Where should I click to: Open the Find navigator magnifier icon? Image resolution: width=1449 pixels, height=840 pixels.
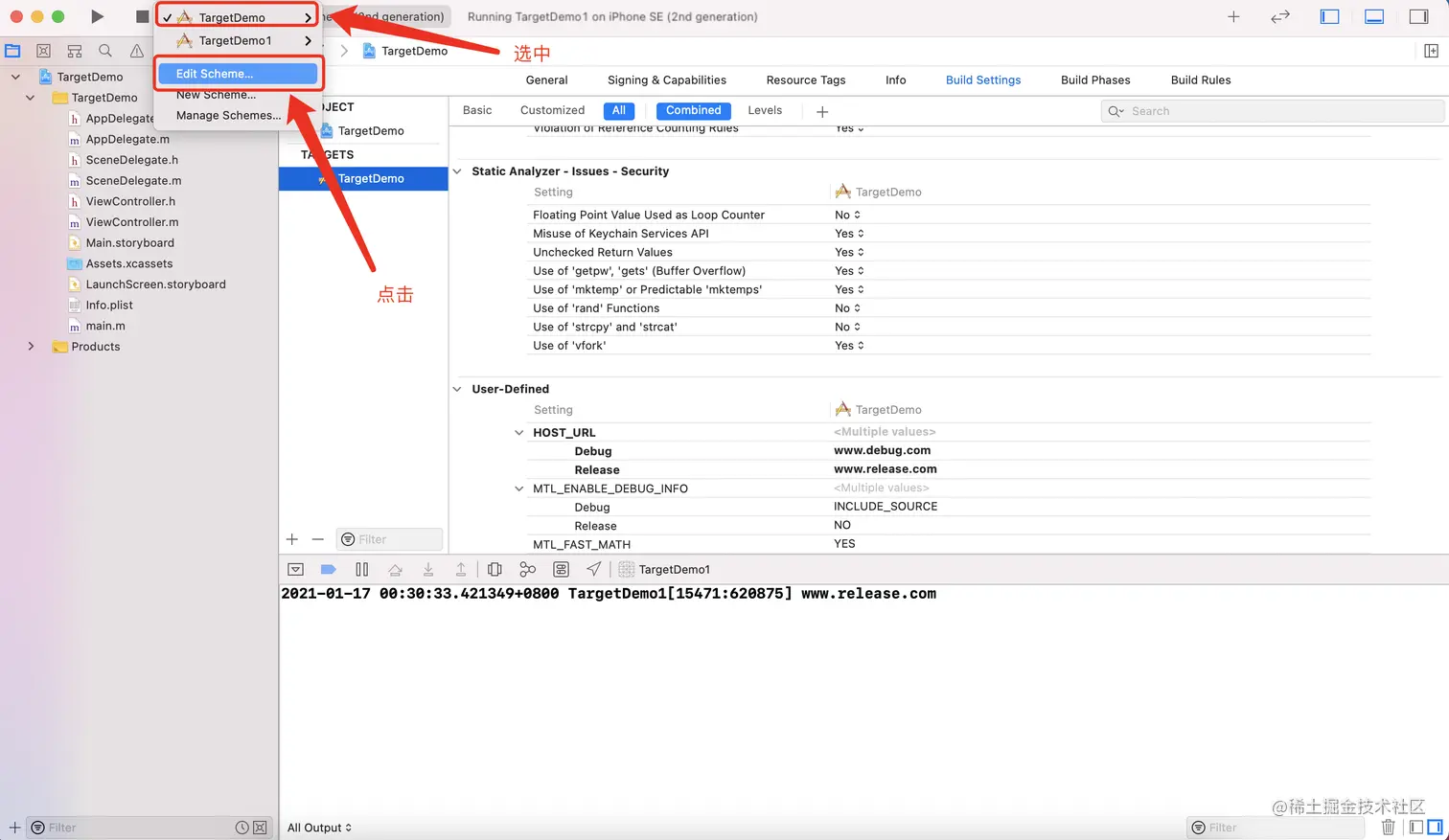(x=105, y=51)
